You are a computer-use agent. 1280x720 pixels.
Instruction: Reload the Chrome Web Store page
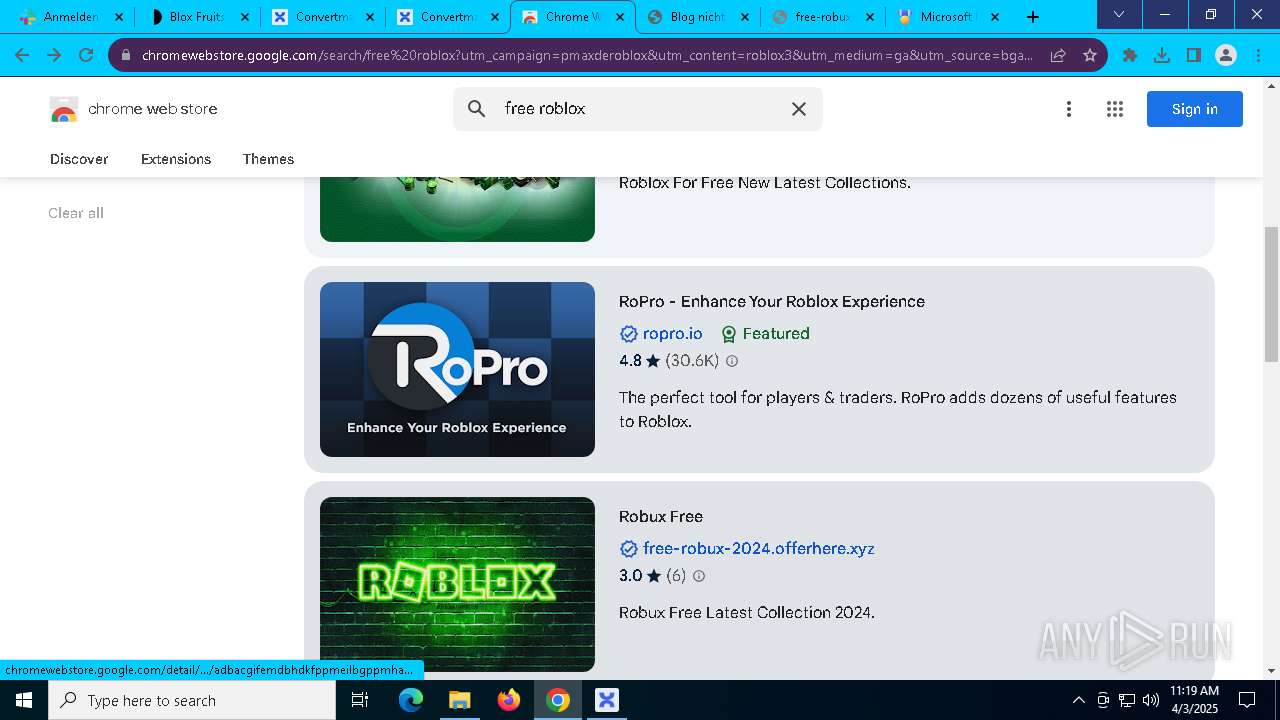click(86, 55)
